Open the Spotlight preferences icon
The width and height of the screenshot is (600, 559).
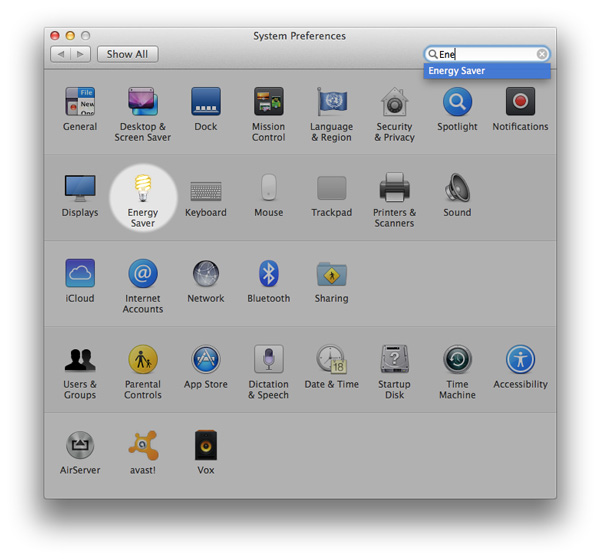pos(457,101)
